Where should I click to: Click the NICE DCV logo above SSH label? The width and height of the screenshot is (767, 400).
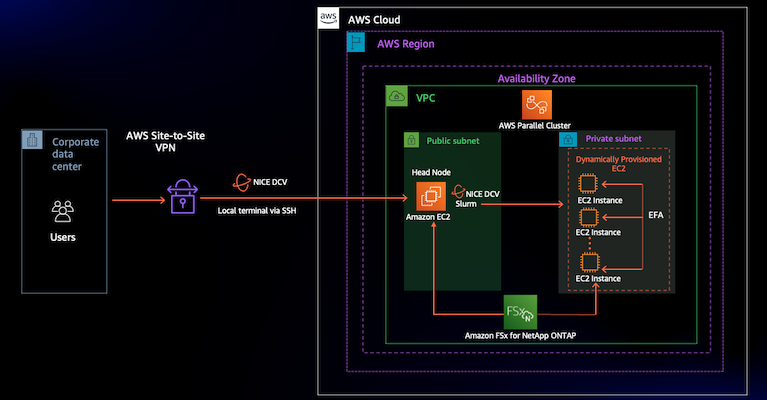point(241,182)
